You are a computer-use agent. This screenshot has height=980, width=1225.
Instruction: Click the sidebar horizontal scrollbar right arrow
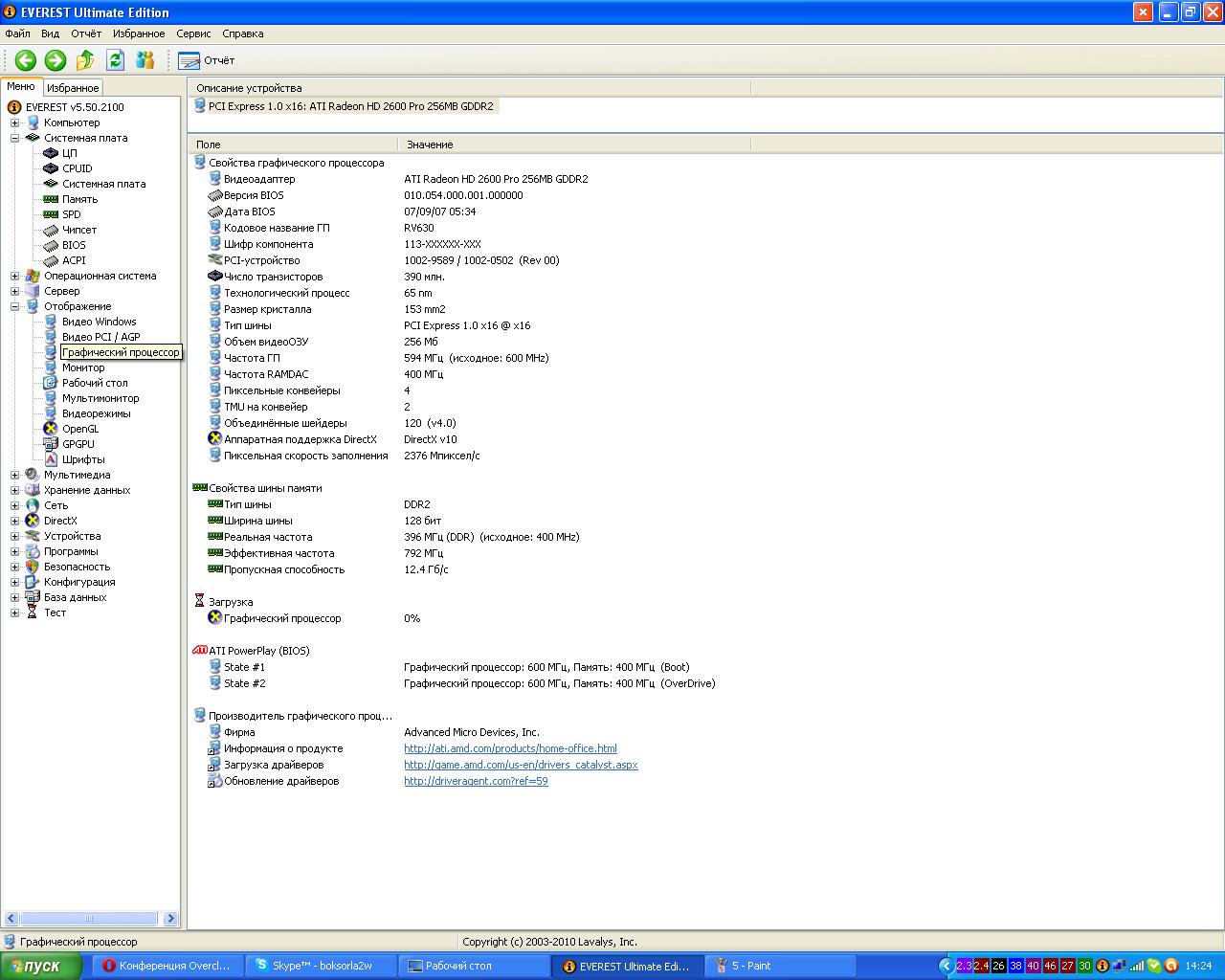coord(170,919)
